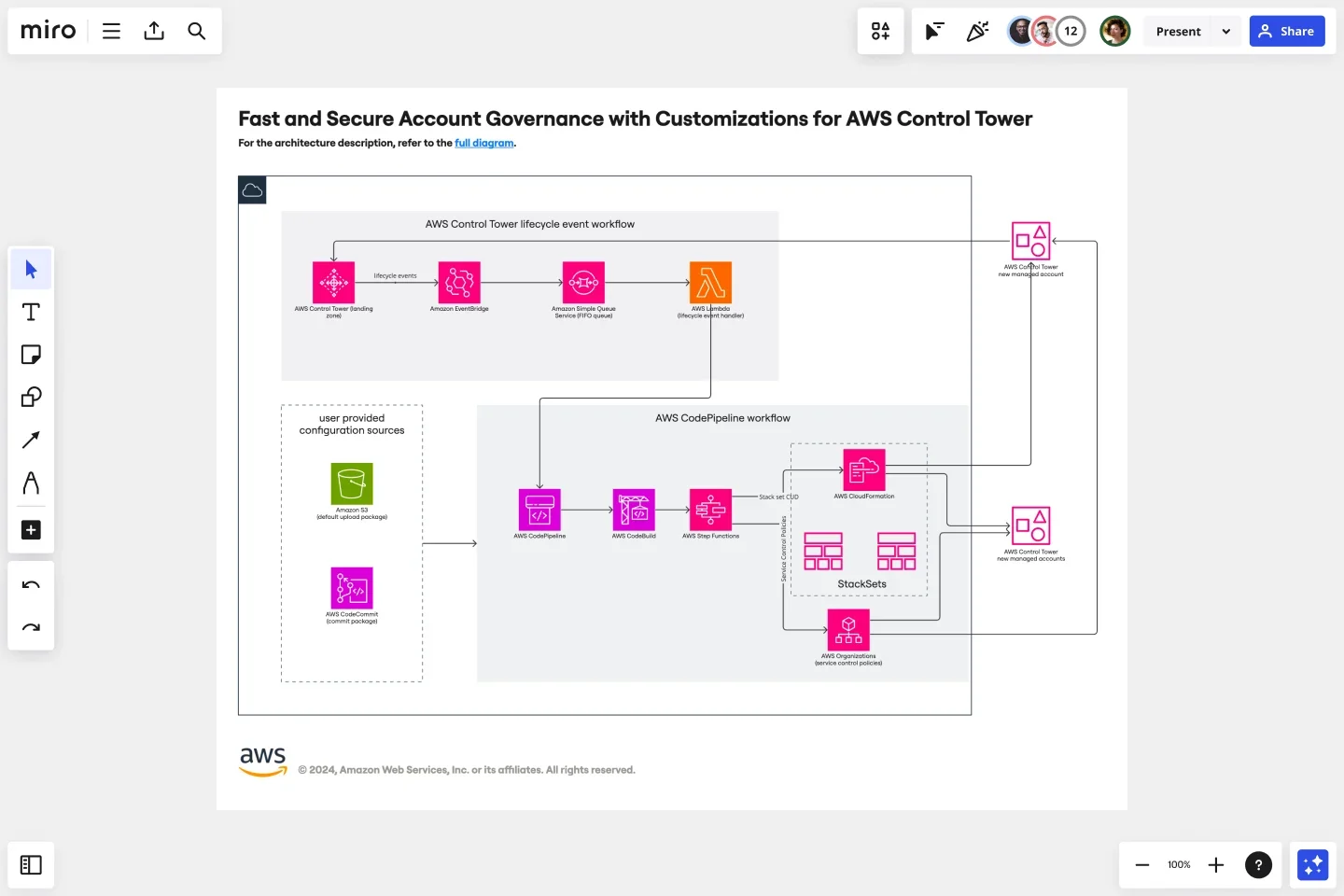The image size is (1344, 896).
Task: Click the AWS cloud corner icon
Action: pyautogui.click(x=252, y=190)
